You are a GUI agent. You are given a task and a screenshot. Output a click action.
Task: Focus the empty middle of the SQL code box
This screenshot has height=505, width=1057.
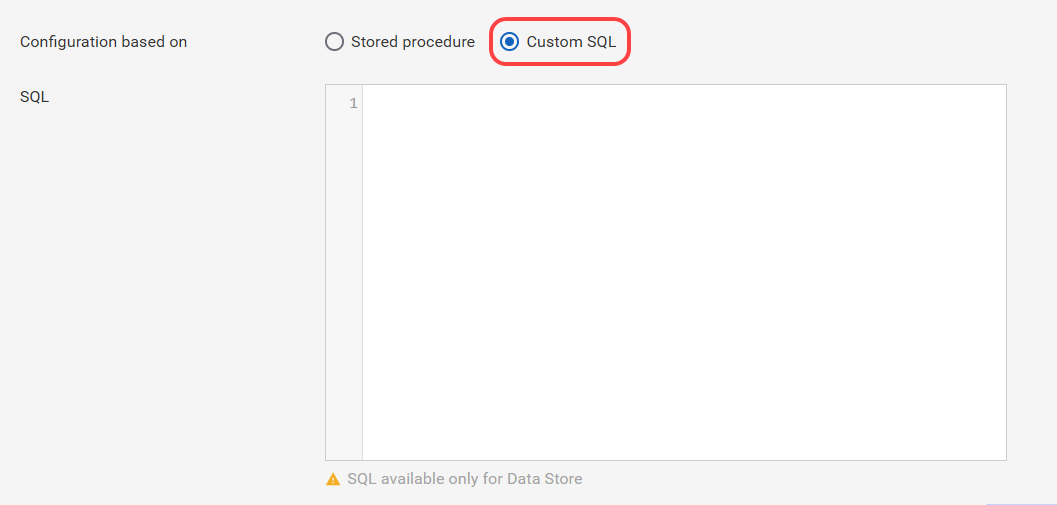684,272
